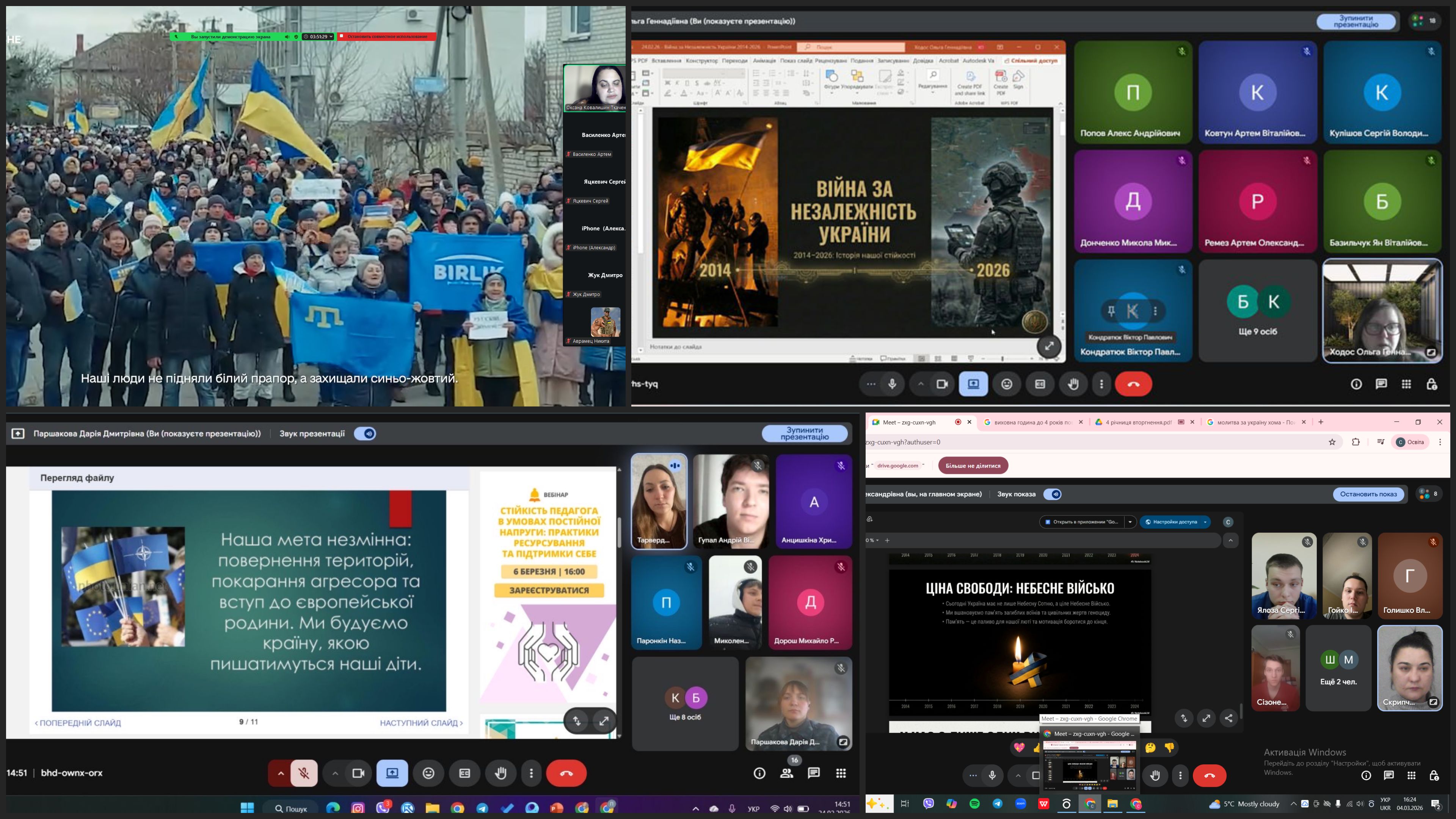Unmute microphone in bhd-ownx-orx meeting
The image size is (1456, 819).
pos(303,773)
